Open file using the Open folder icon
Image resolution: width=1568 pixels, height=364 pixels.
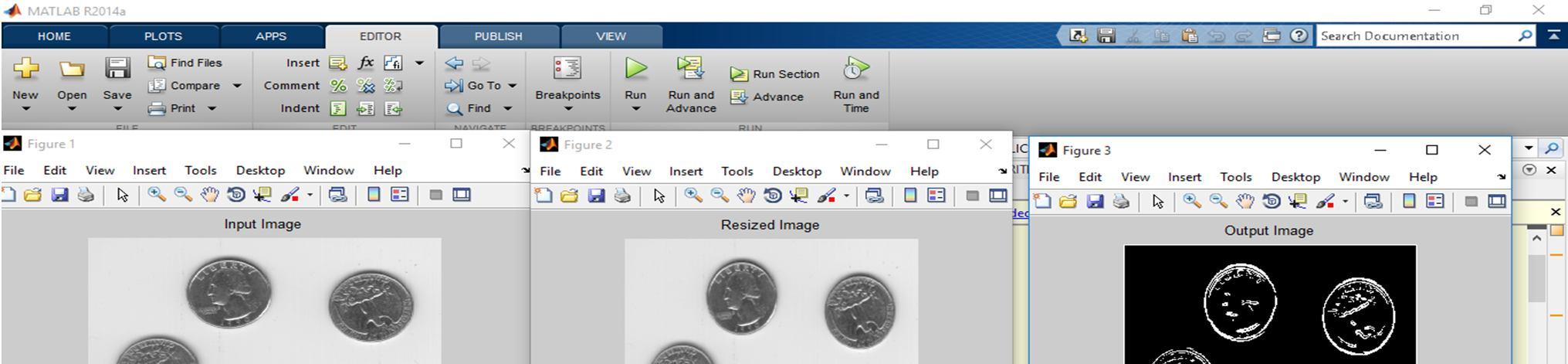click(x=72, y=69)
